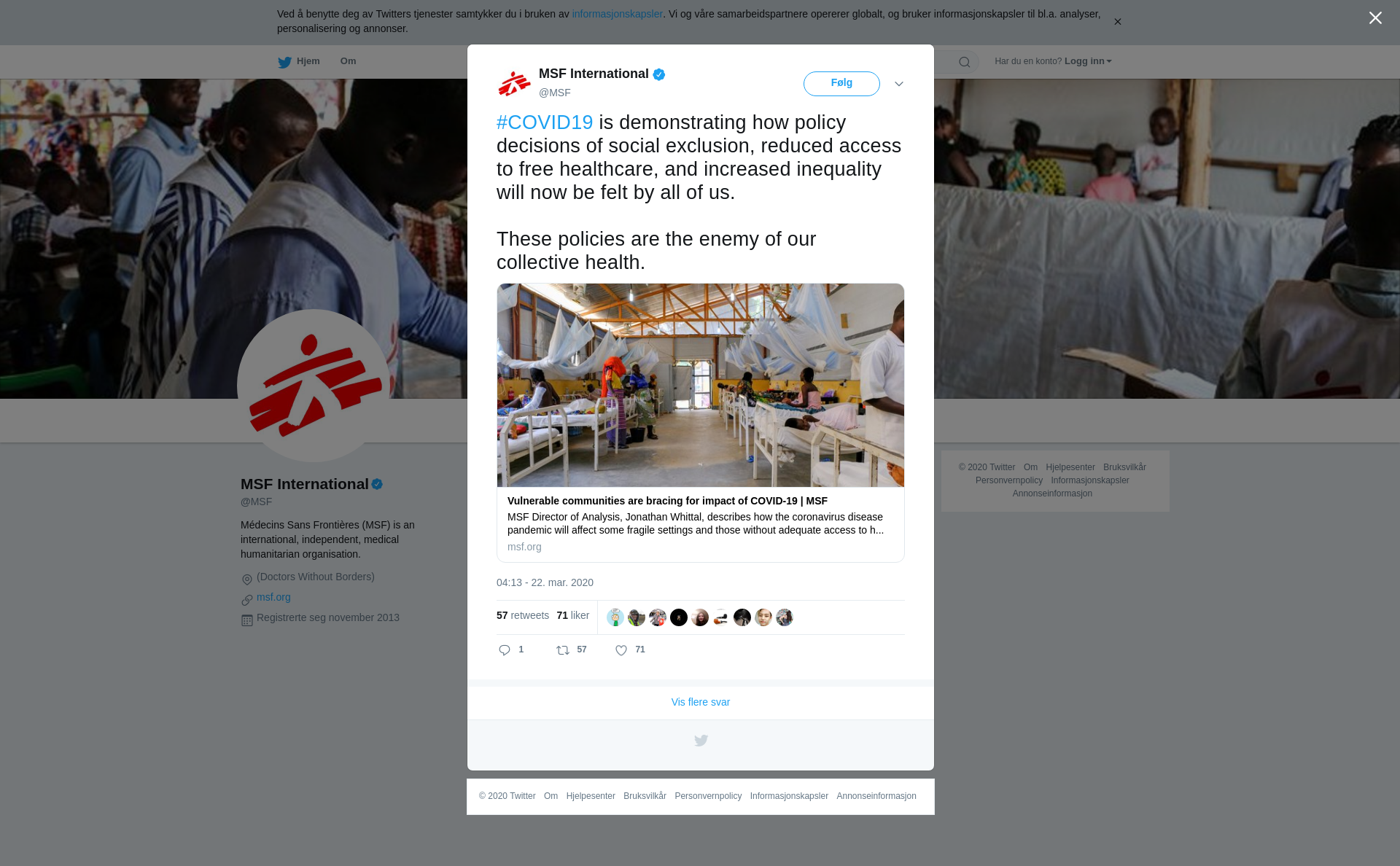
Task: Open the Om menu item in the header
Action: click(348, 61)
